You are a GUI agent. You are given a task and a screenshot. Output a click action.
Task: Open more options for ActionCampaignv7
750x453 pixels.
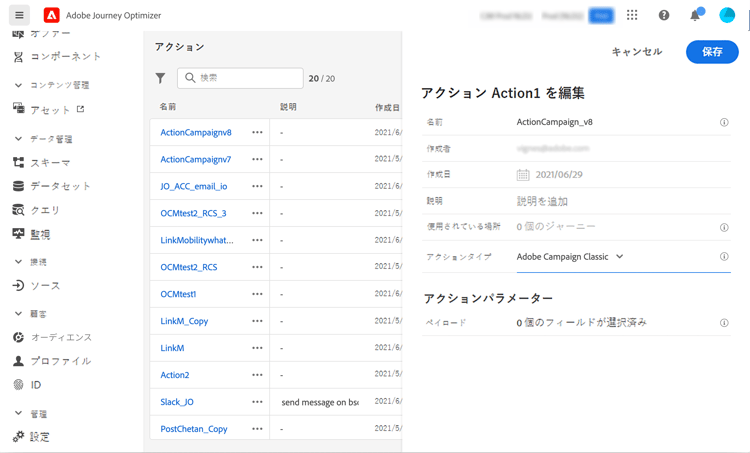coord(257,159)
